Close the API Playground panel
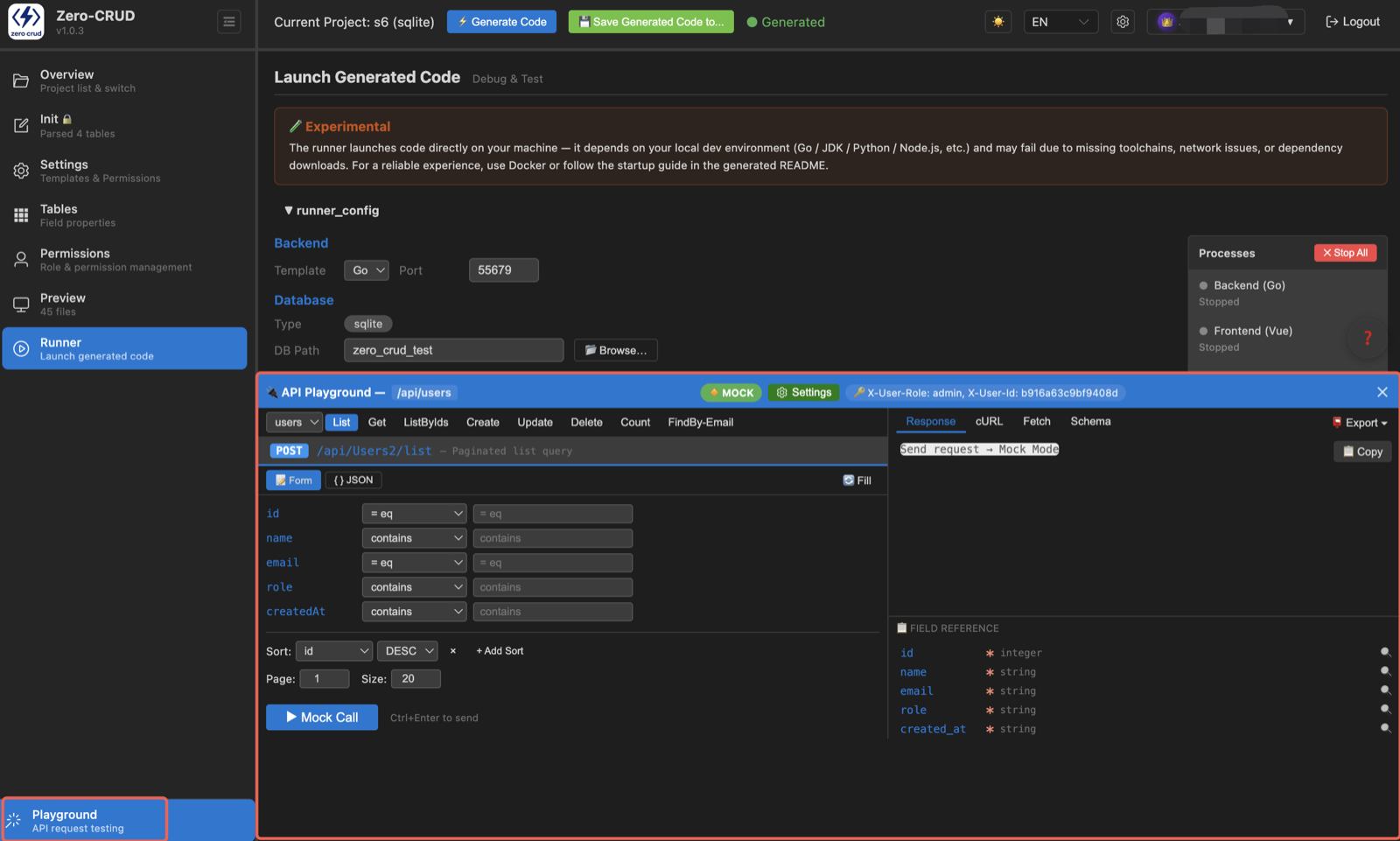This screenshot has width=1400, height=841. click(x=1382, y=392)
